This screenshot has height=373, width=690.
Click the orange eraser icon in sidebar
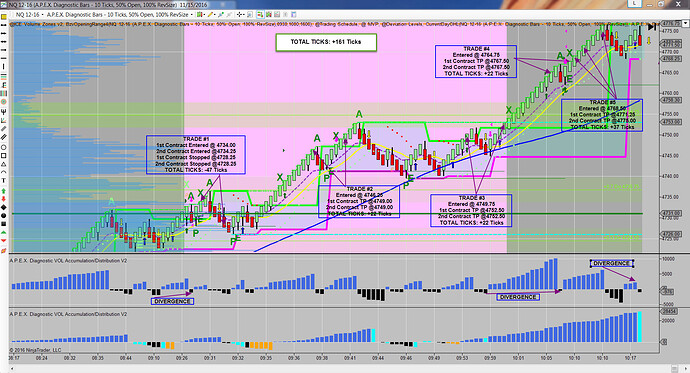pyautogui.click(x=4, y=251)
